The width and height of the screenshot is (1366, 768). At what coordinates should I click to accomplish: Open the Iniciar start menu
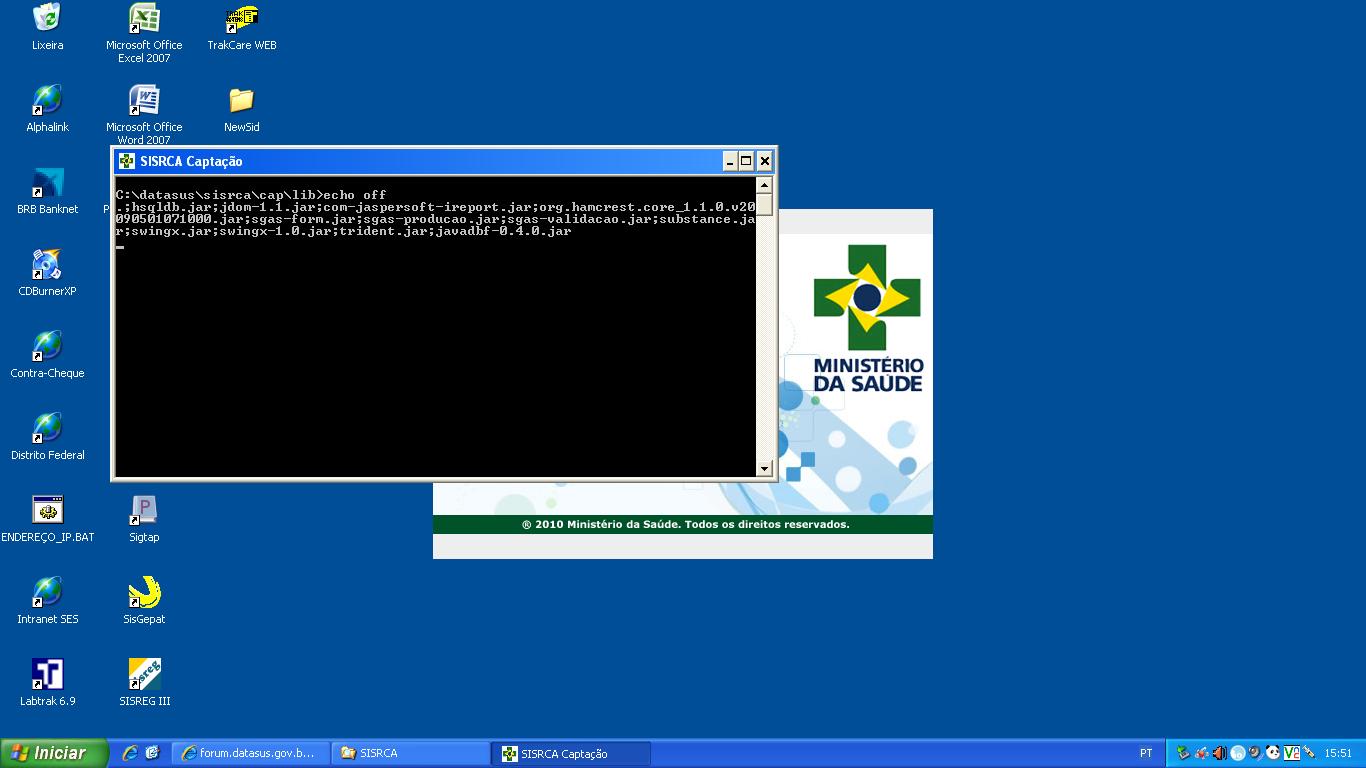pyautogui.click(x=54, y=753)
